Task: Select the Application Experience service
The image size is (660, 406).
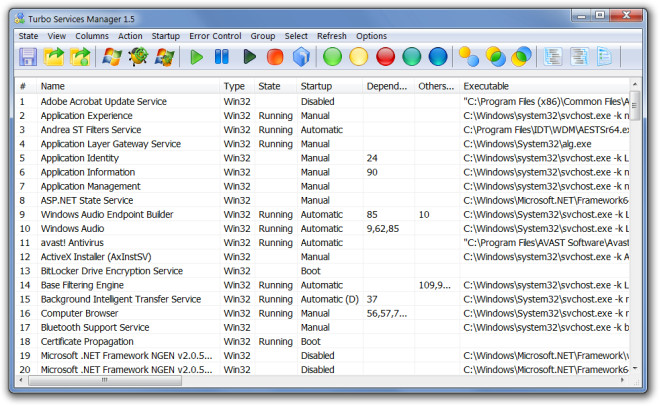Action: [322, 116]
